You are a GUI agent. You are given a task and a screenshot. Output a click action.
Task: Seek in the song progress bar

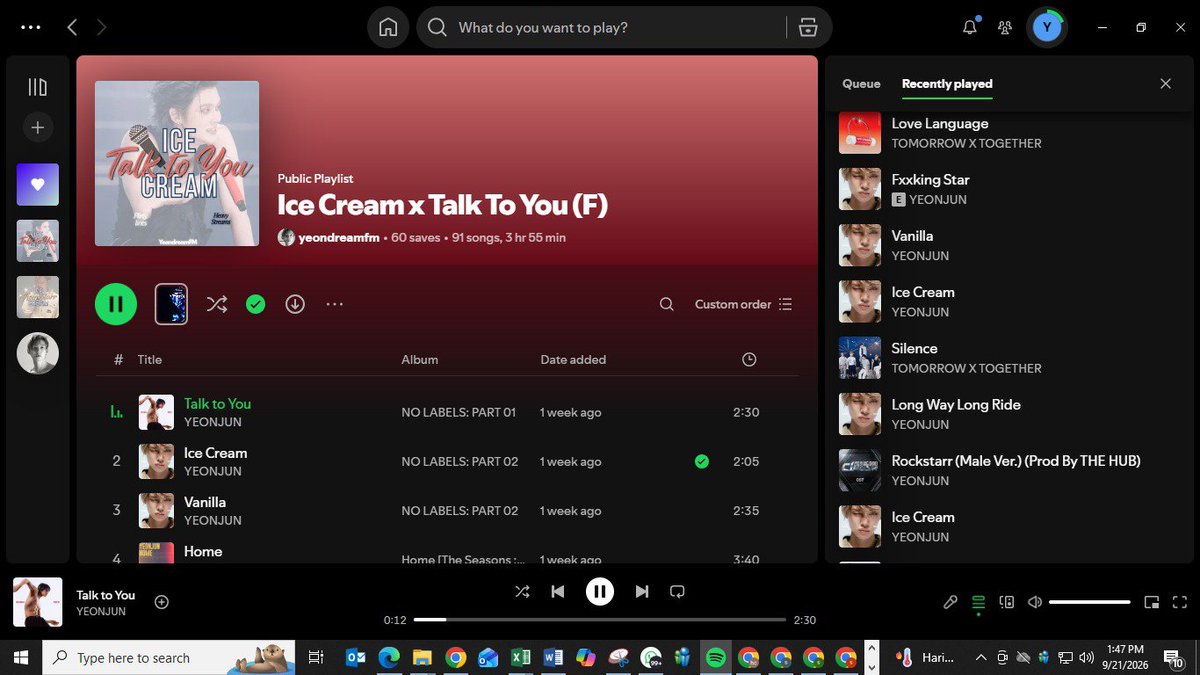(600, 620)
